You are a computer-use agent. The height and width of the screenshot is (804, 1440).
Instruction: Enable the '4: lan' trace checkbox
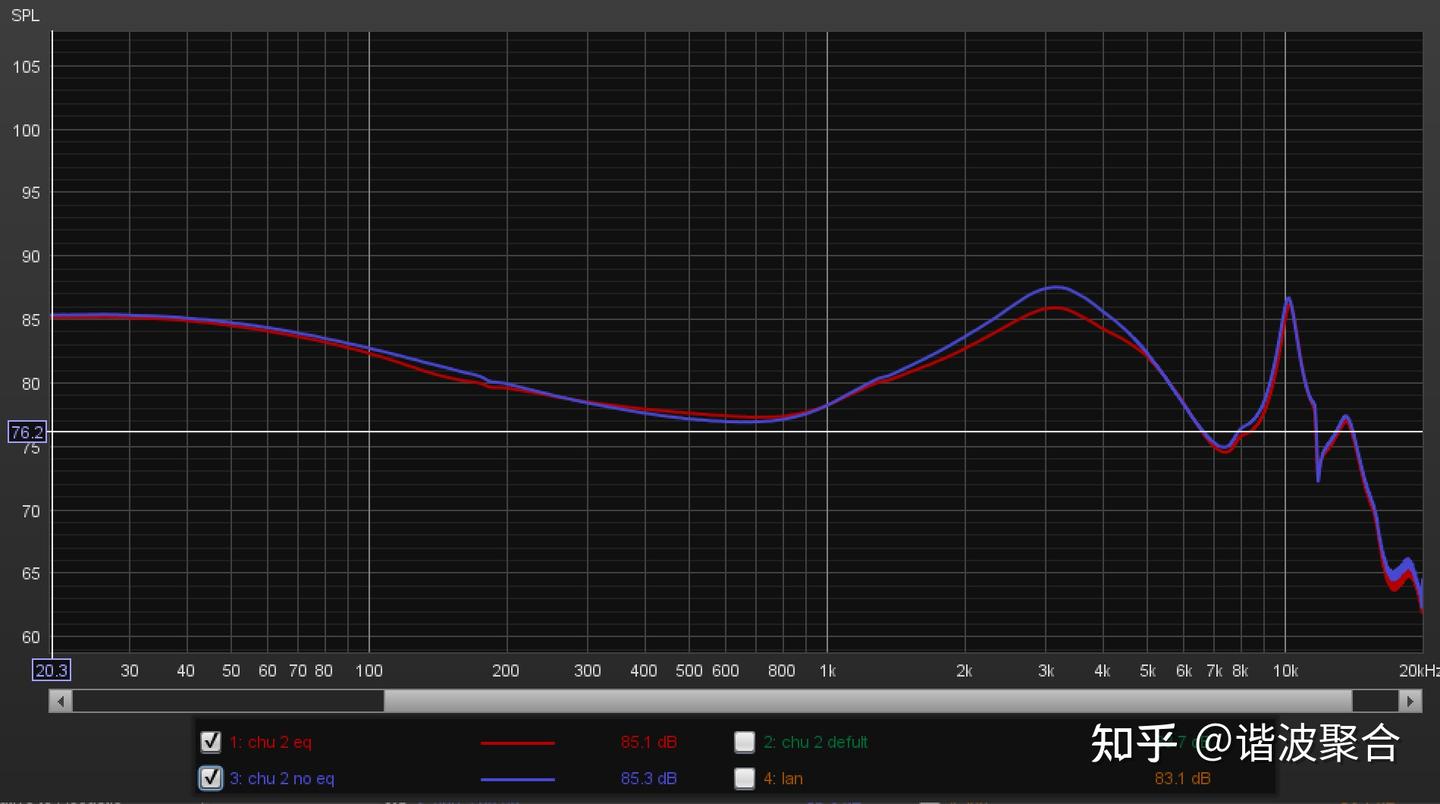pos(744,778)
